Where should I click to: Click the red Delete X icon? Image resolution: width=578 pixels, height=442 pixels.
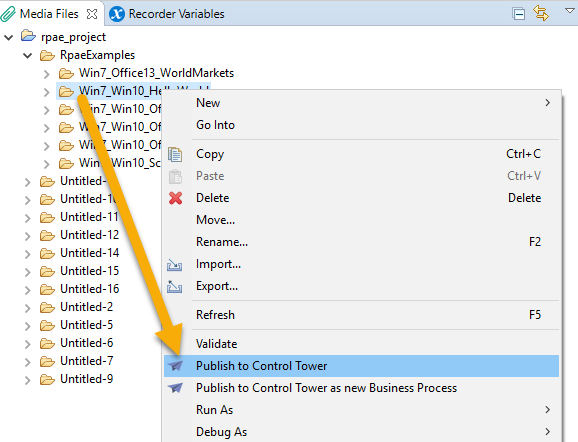click(x=175, y=198)
